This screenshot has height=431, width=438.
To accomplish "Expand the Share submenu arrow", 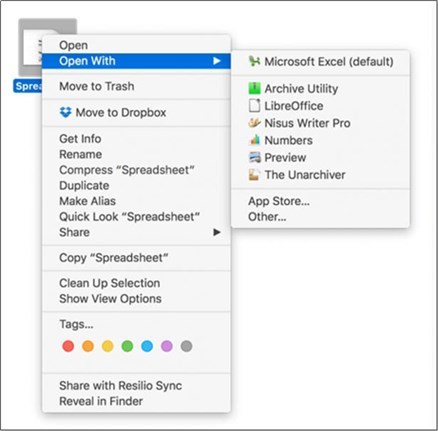I will 217,232.
